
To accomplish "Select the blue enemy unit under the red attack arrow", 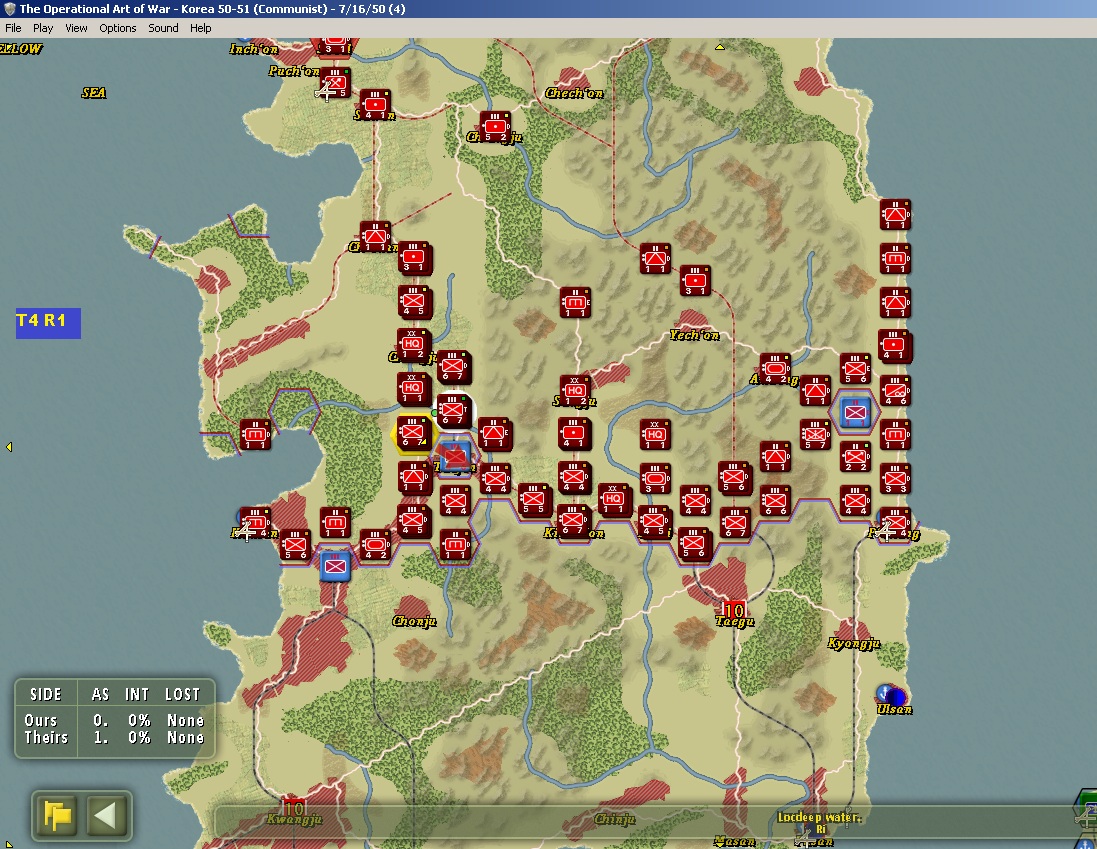I will [455, 457].
